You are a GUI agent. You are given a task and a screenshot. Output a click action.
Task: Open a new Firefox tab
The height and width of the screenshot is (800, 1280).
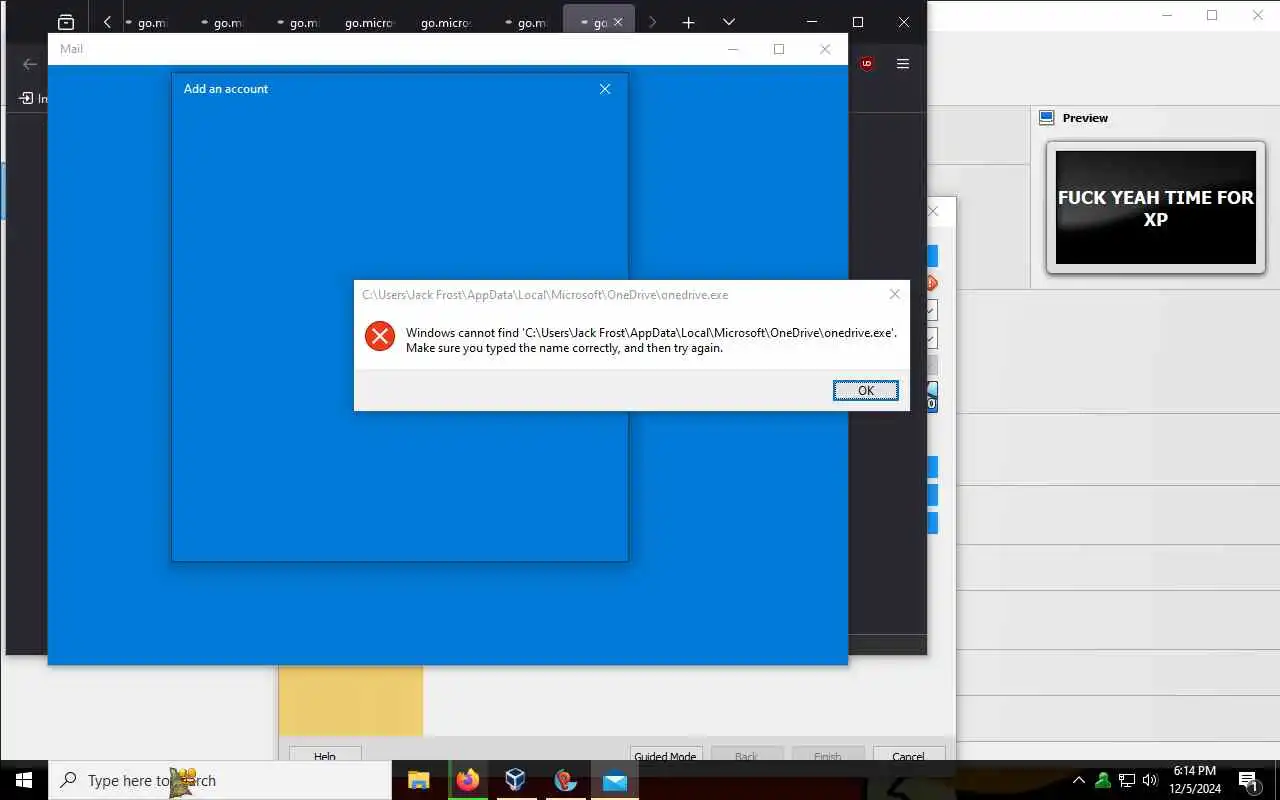point(688,22)
